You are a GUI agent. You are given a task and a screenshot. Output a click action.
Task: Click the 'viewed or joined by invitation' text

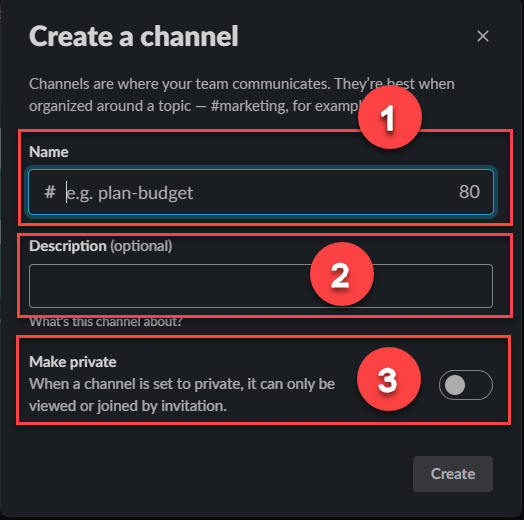128,406
